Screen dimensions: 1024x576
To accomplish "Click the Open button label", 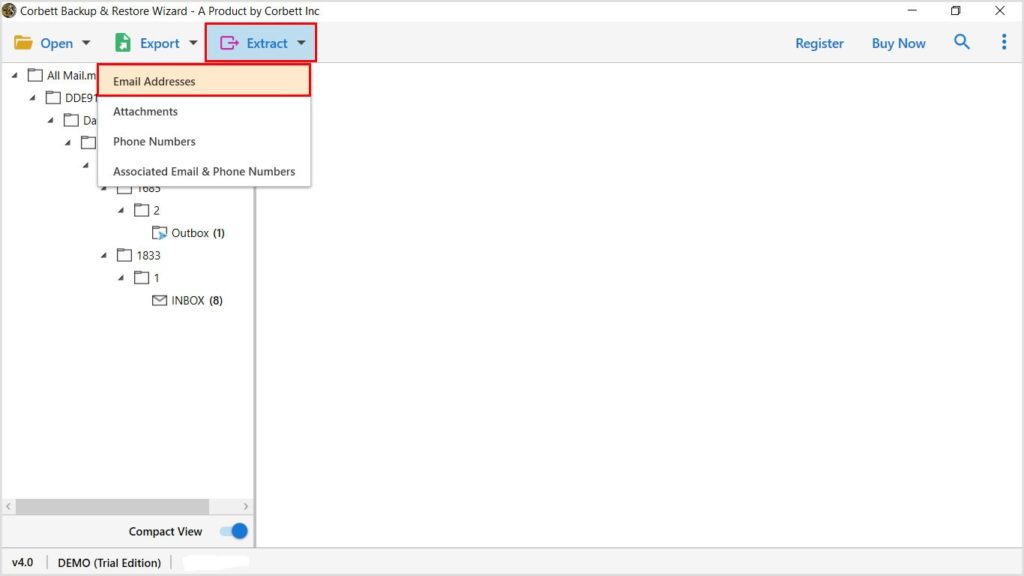I will pyautogui.click(x=57, y=43).
